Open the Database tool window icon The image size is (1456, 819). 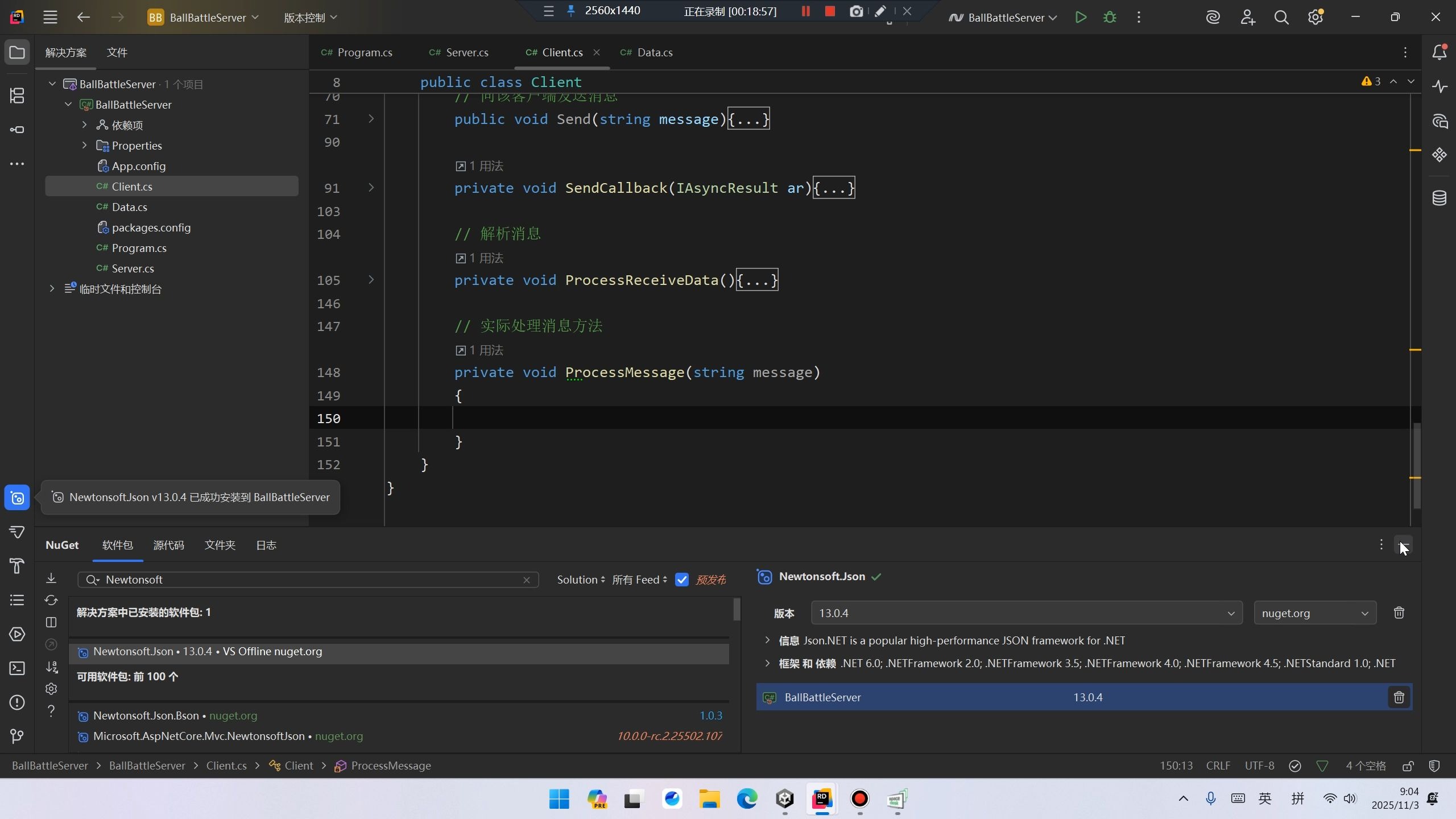pyautogui.click(x=1439, y=198)
